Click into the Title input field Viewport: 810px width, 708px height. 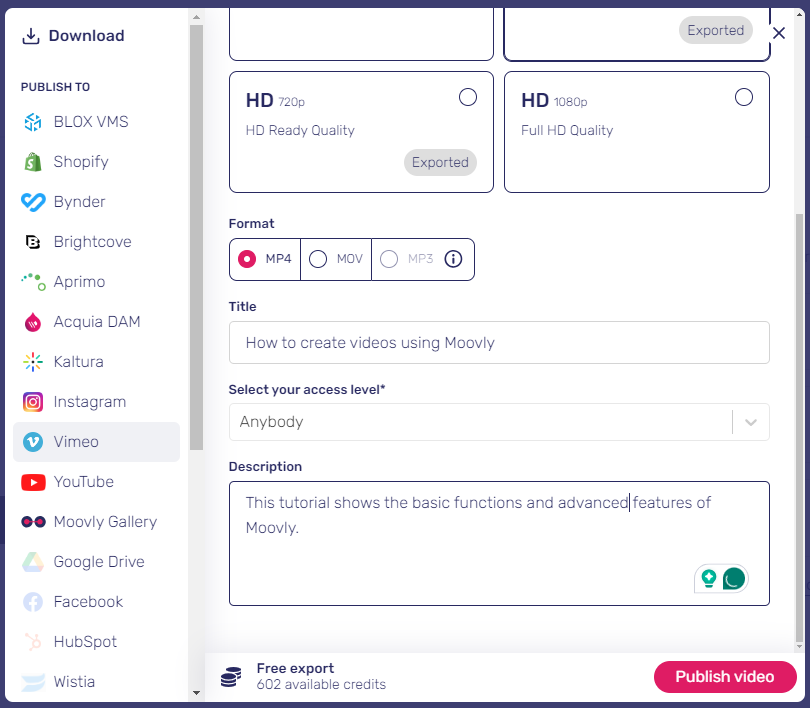coord(499,343)
